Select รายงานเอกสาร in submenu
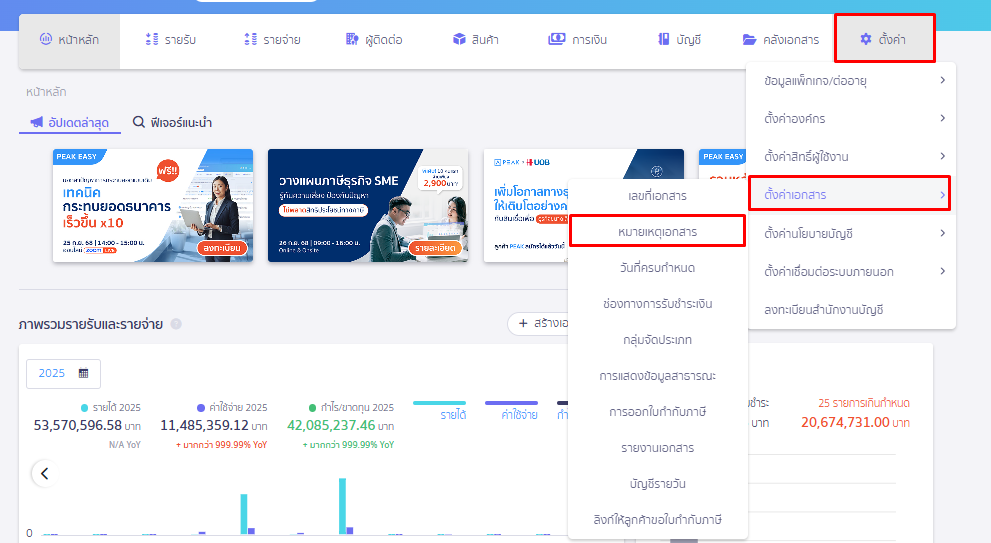This screenshot has width=991, height=543. tap(657, 448)
